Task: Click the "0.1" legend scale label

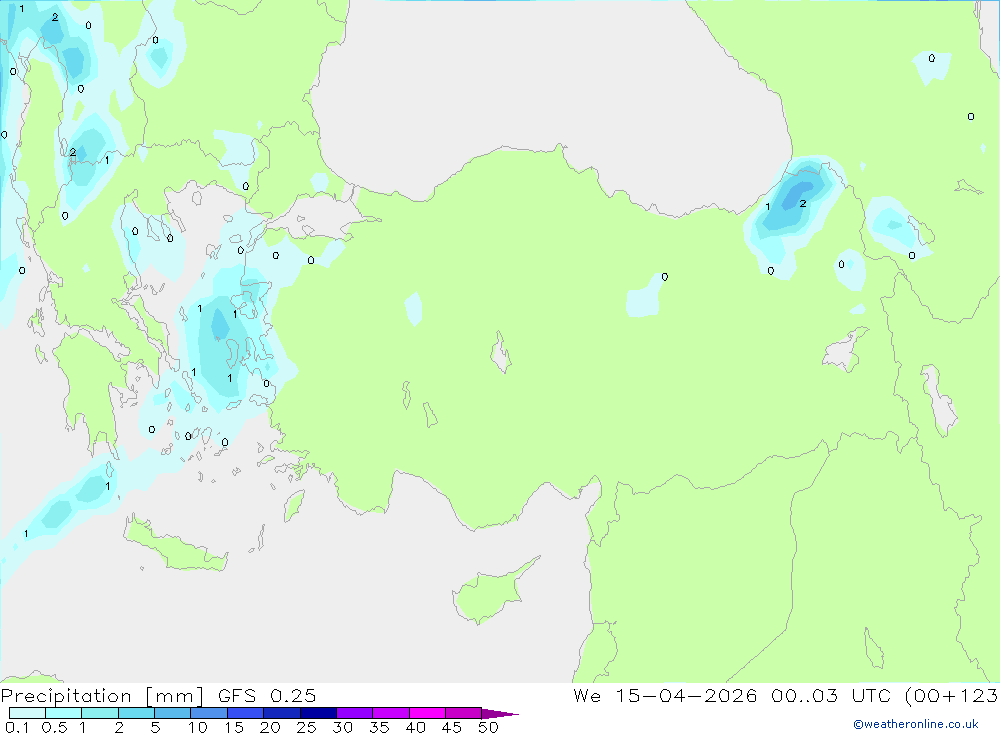Action: (x=17, y=727)
